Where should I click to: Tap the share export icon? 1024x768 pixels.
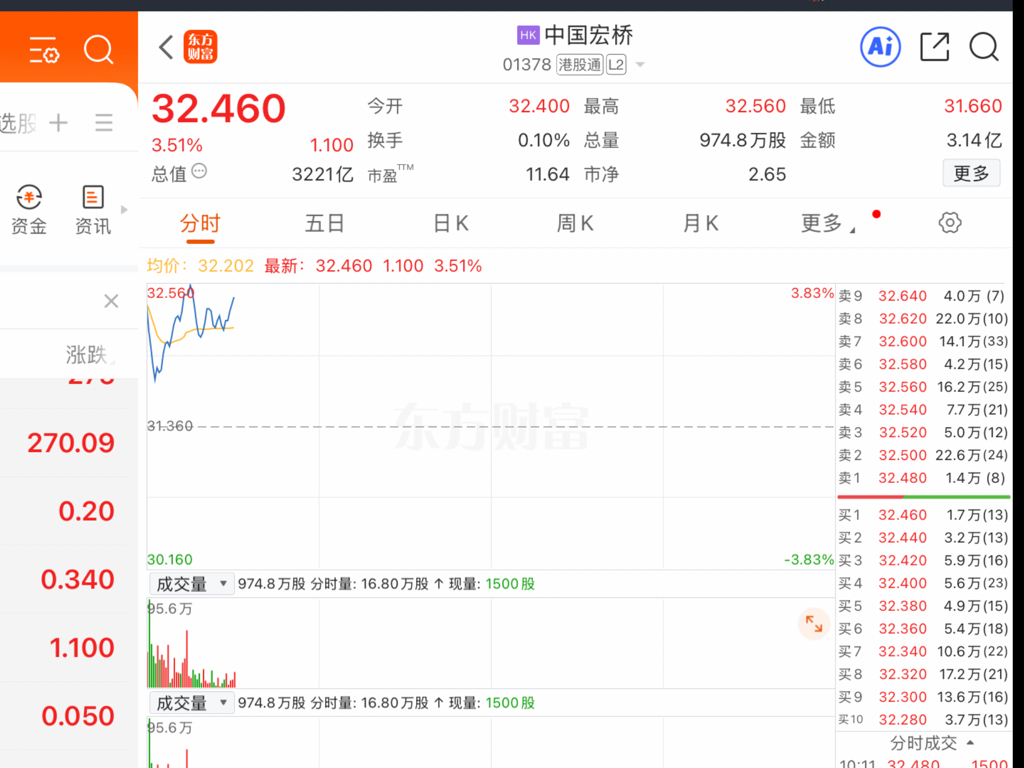pyautogui.click(x=935, y=47)
